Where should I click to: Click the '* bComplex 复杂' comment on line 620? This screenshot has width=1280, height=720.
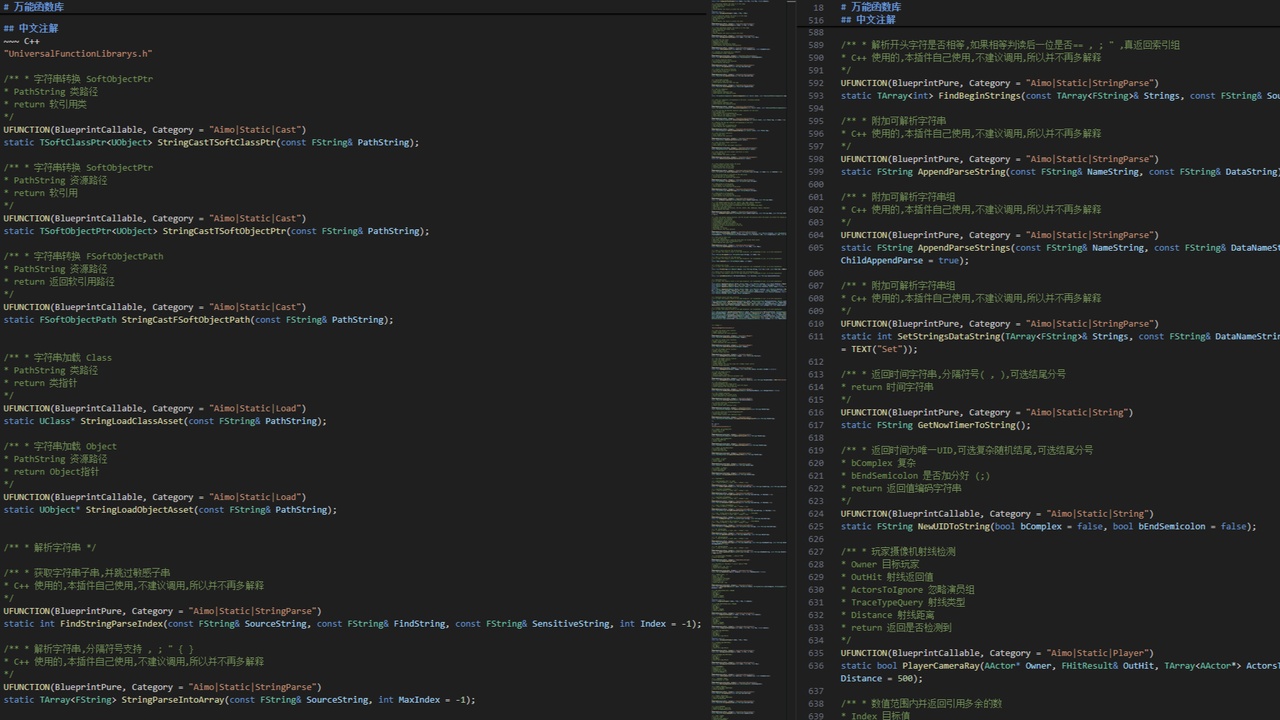pos(878,464)
